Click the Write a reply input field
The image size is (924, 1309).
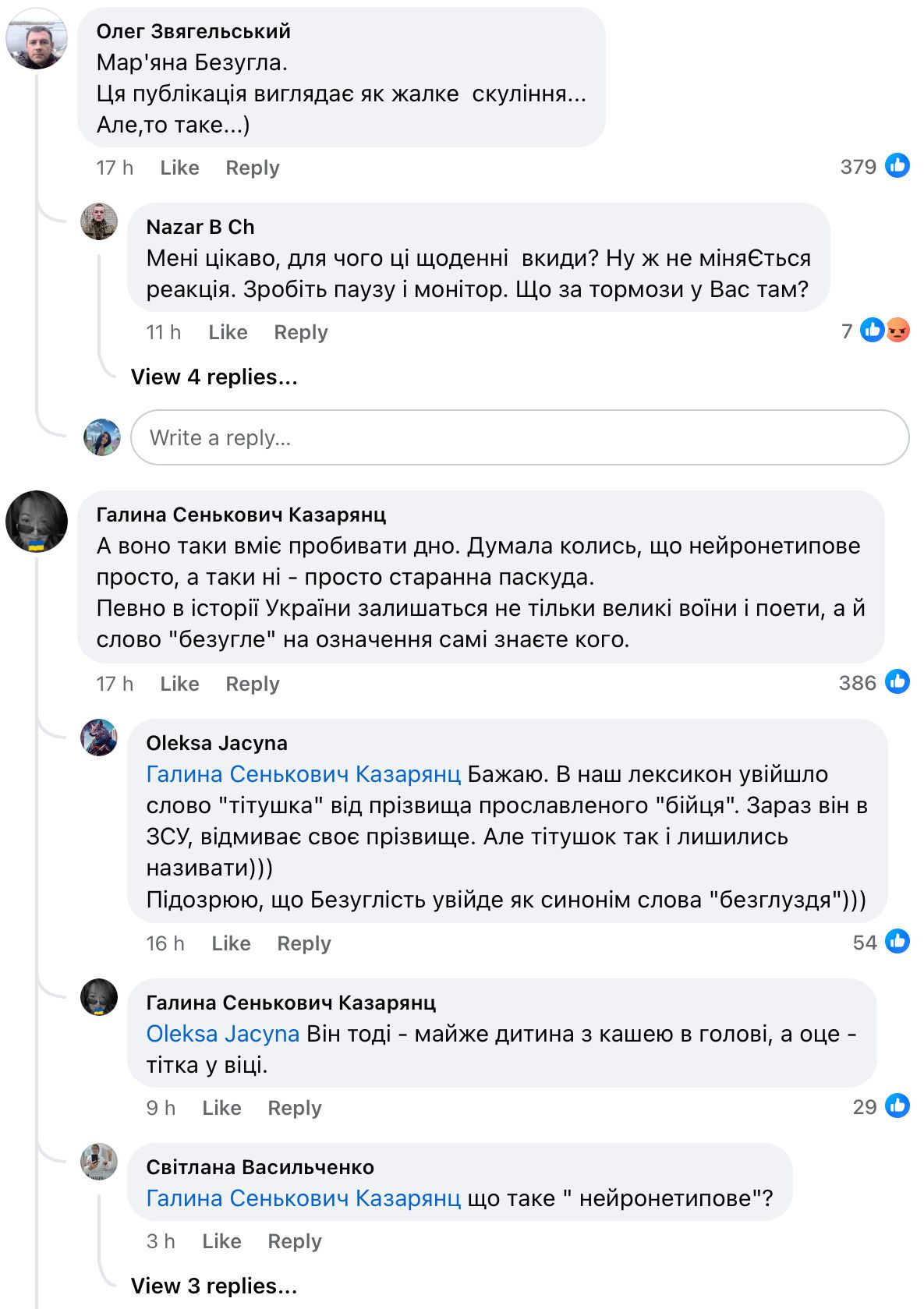click(x=519, y=437)
